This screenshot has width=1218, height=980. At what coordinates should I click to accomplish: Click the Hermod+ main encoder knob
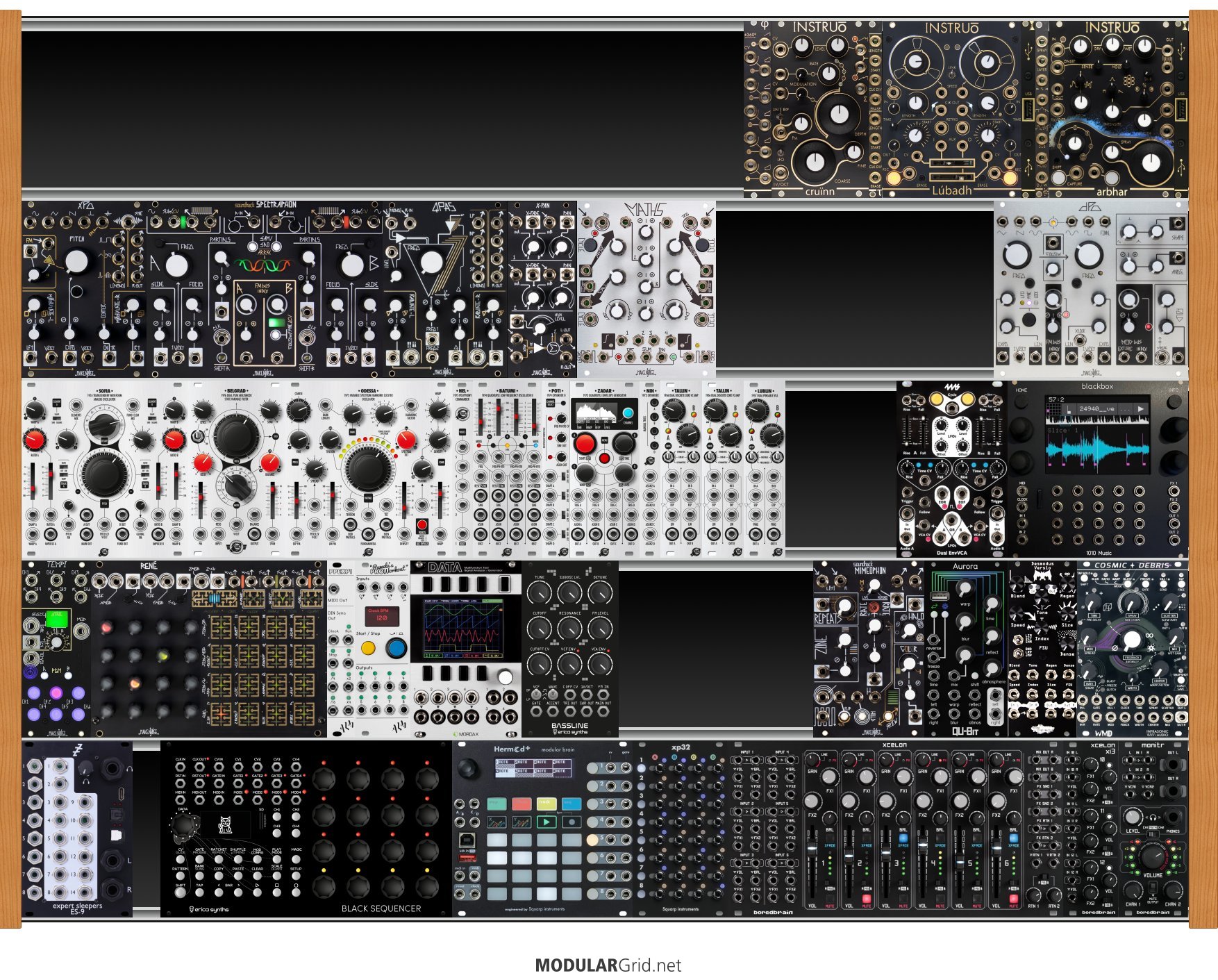pyautogui.click(x=469, y=767)
